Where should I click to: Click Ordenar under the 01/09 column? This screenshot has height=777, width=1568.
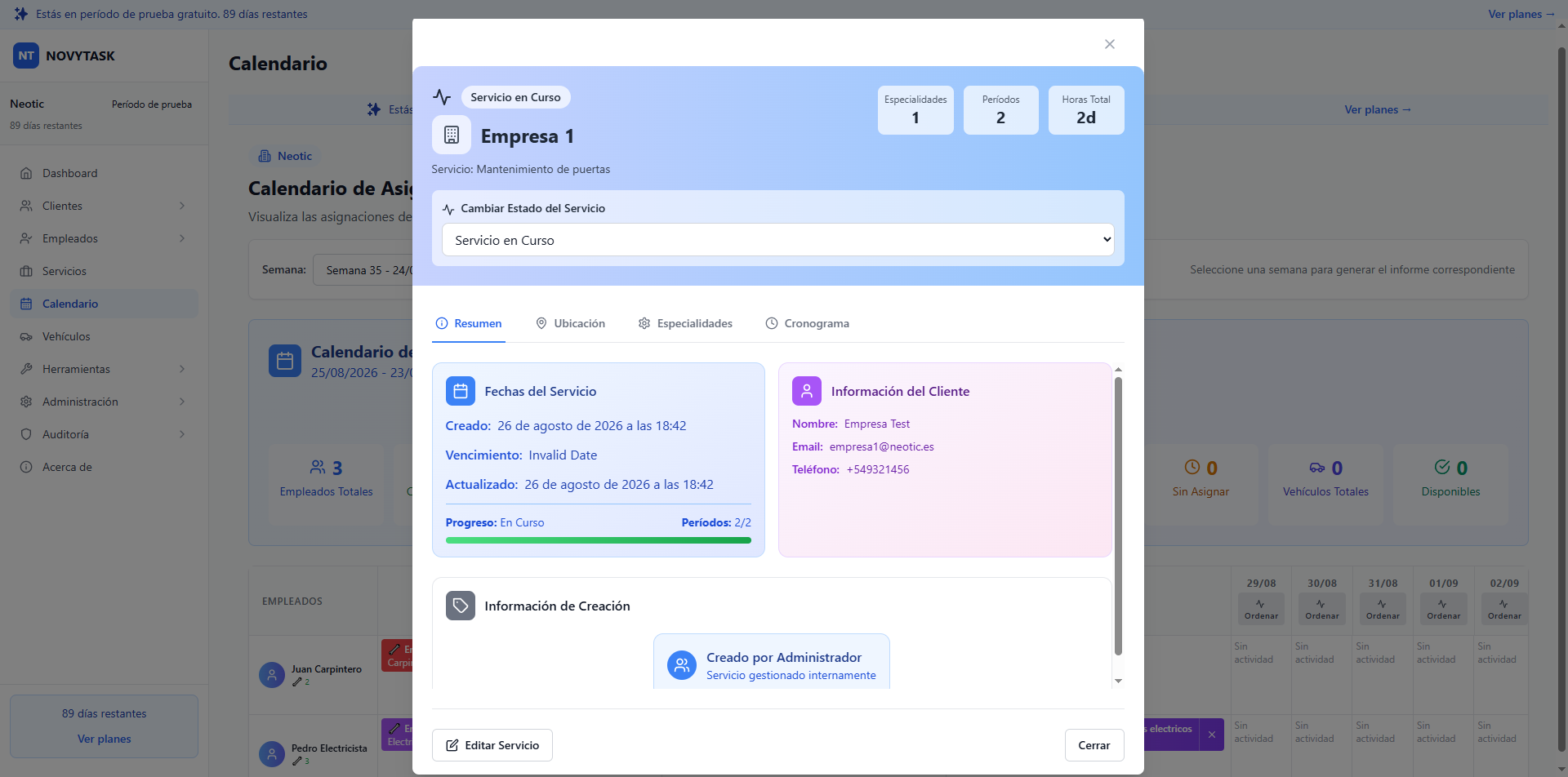click(1443, 609)
